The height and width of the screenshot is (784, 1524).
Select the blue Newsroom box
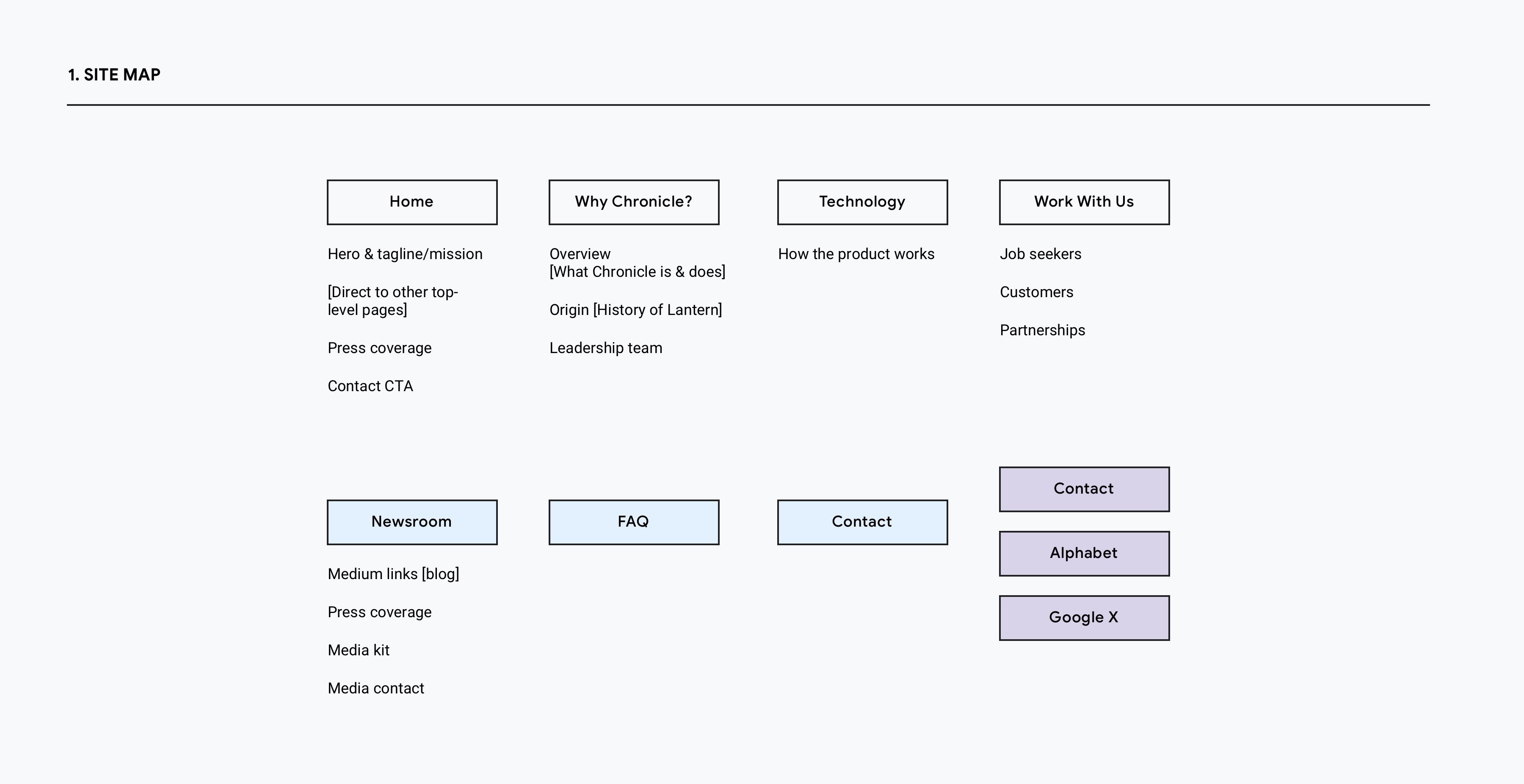pyautogui.click(x=412, y=522)
